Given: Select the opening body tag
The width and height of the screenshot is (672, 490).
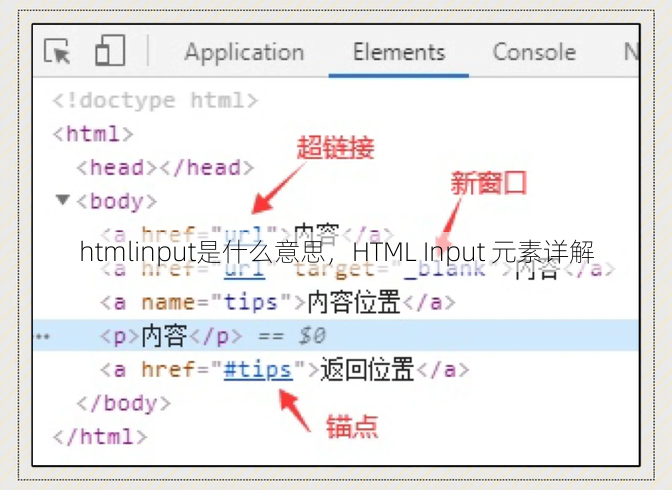Looking at the screenshot, I should [x=117, y=201].
